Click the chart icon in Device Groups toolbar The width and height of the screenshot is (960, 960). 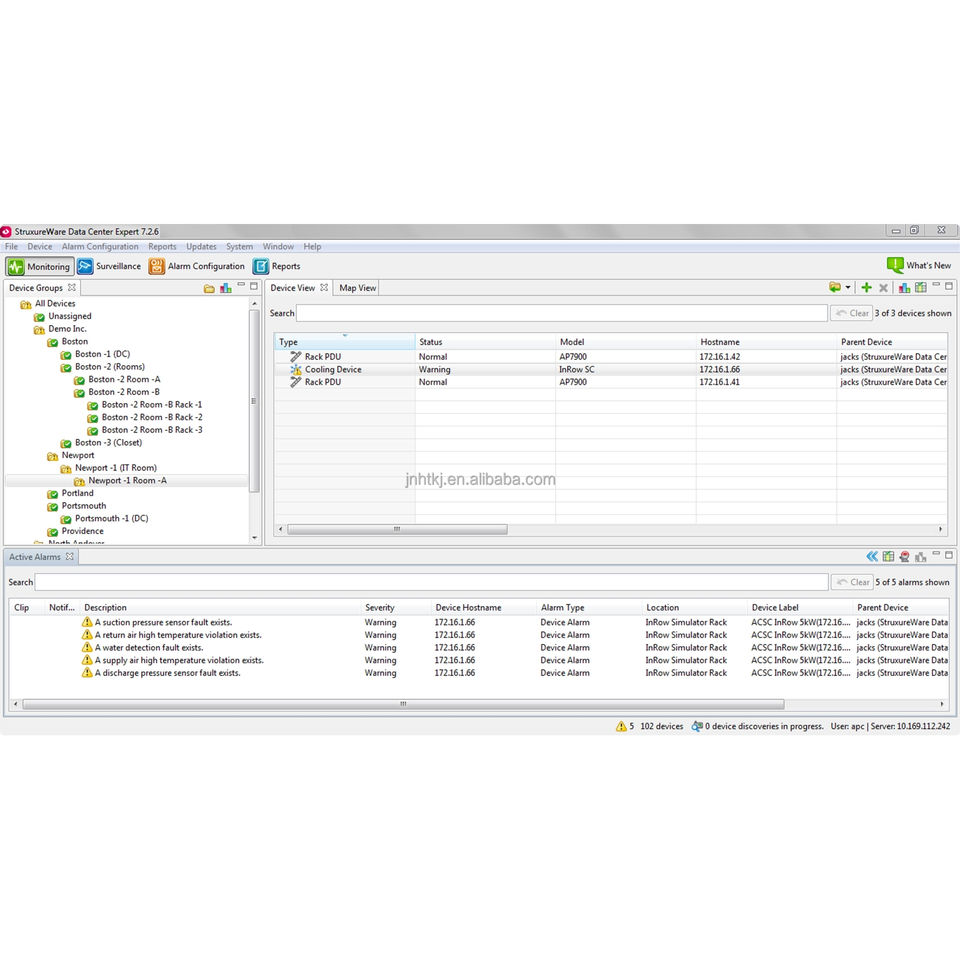(x=226, y=288)
